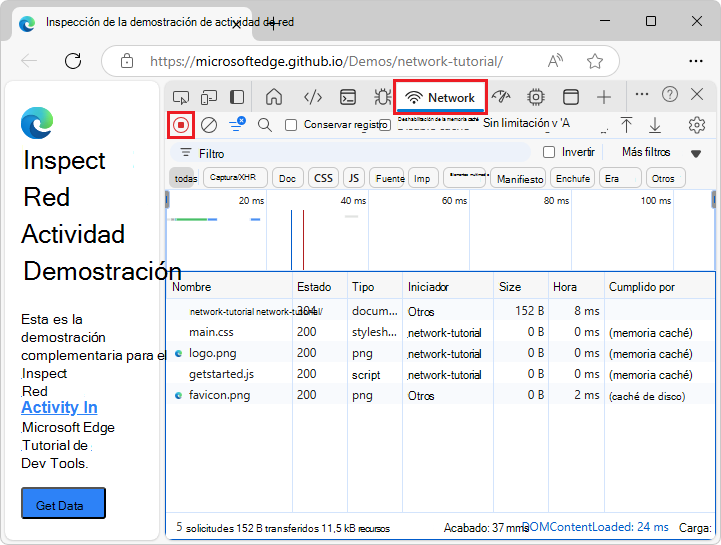Follow the Activity In link
The image size is (721, 545).
59,407
